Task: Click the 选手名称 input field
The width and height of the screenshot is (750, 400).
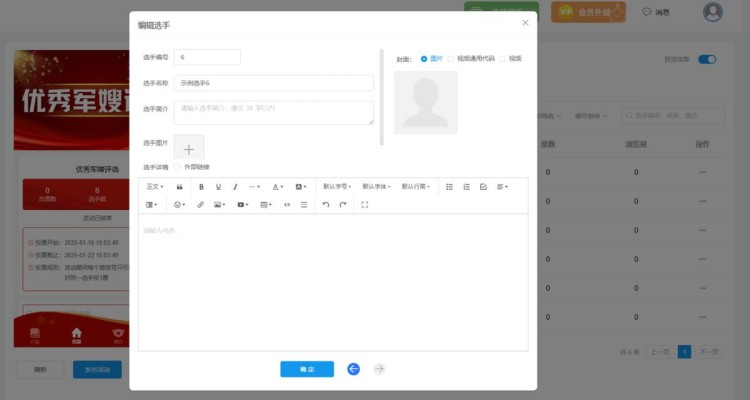Action: coord(273,83)
